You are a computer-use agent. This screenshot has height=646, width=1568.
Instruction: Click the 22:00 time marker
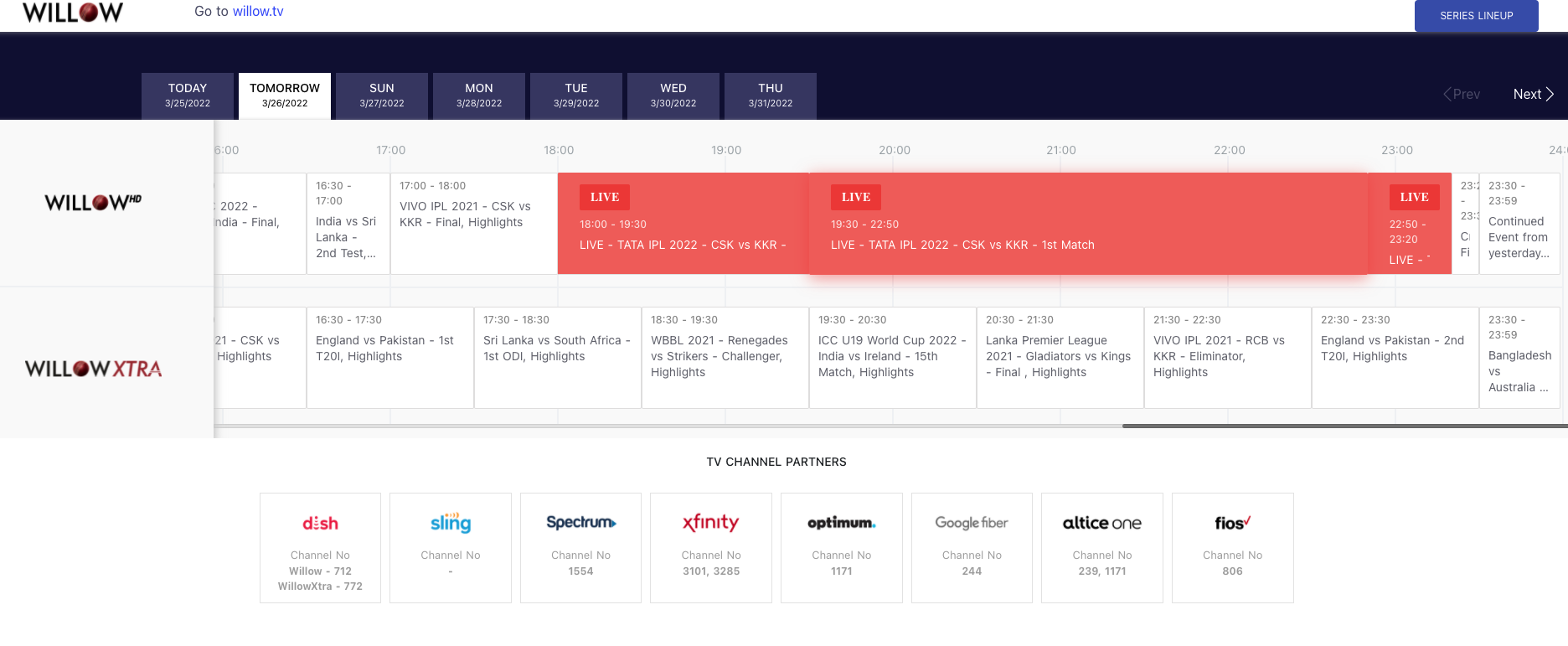point(1229,150)
